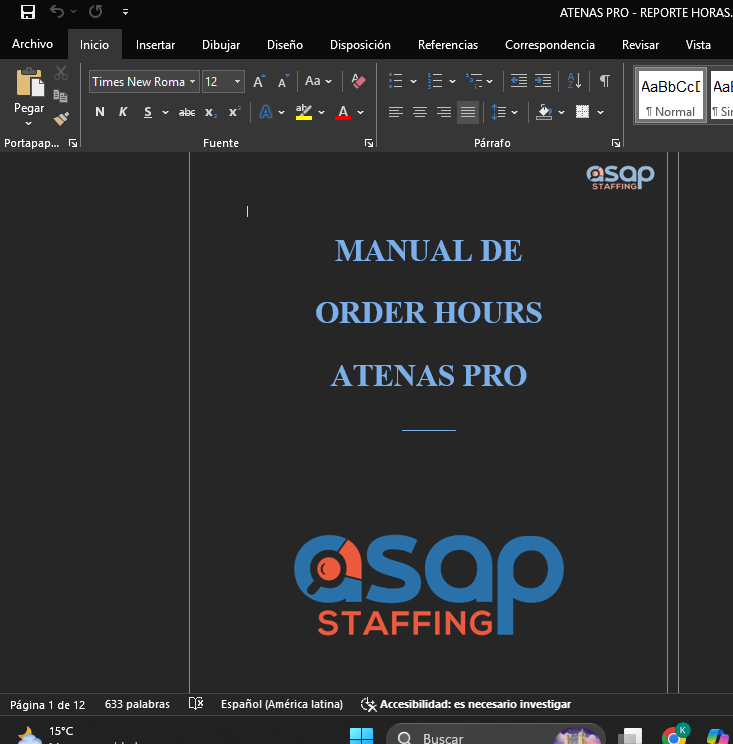
Task: Increase the paragraph indent
Action: (543, 81)
